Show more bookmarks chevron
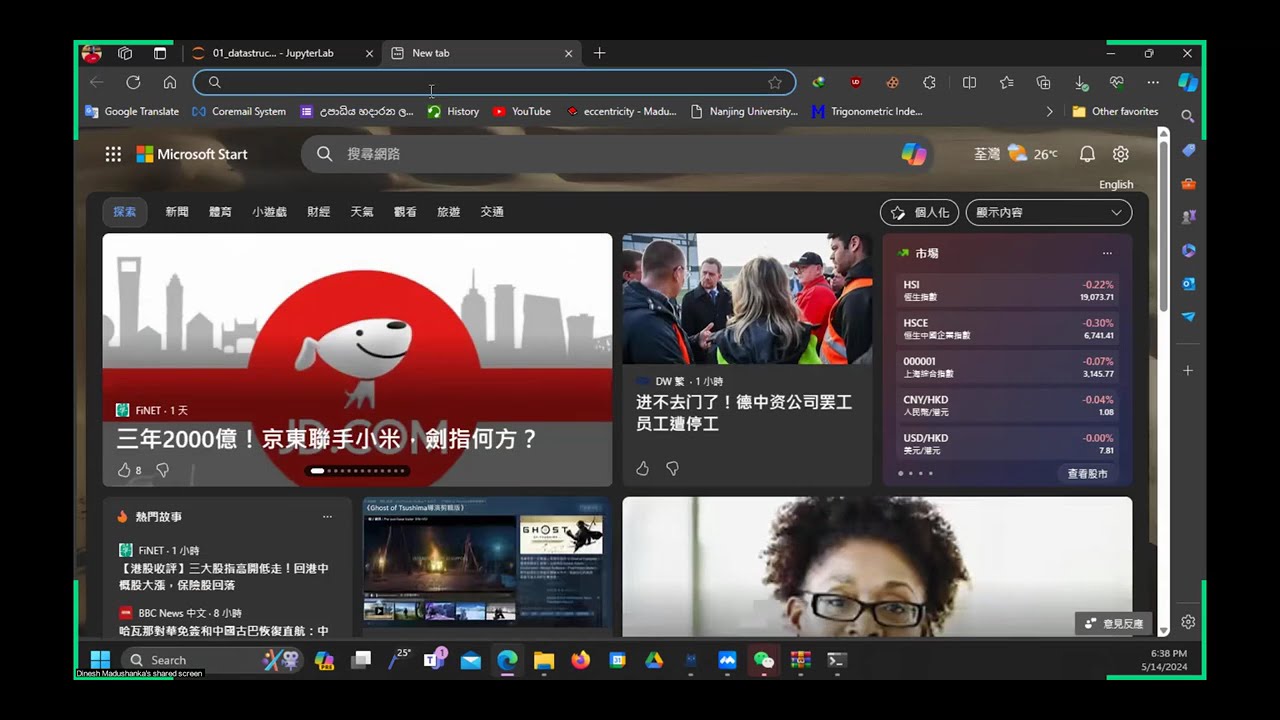 (x=1049, y=112)
